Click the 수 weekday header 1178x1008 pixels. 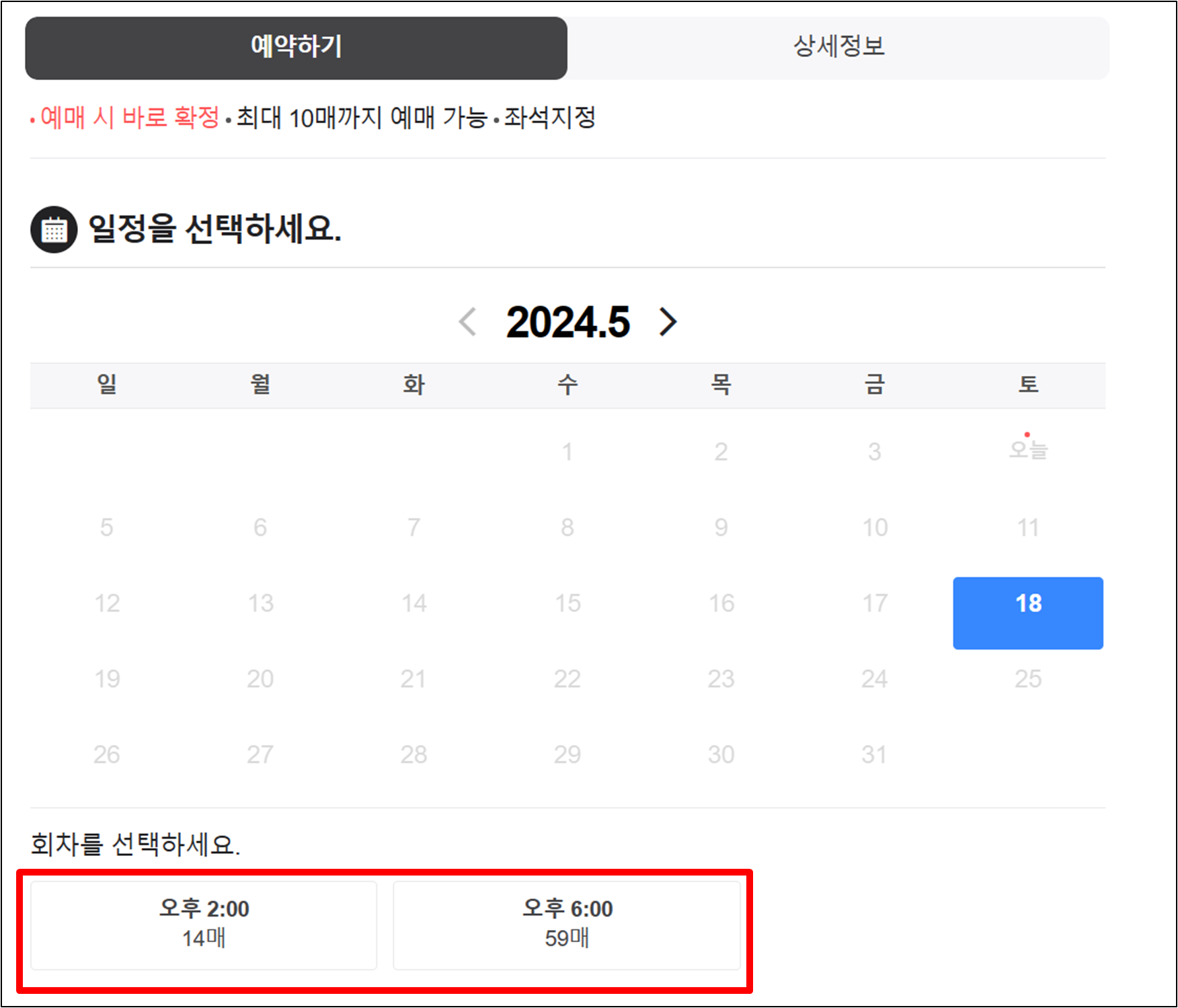coord(567,384)
